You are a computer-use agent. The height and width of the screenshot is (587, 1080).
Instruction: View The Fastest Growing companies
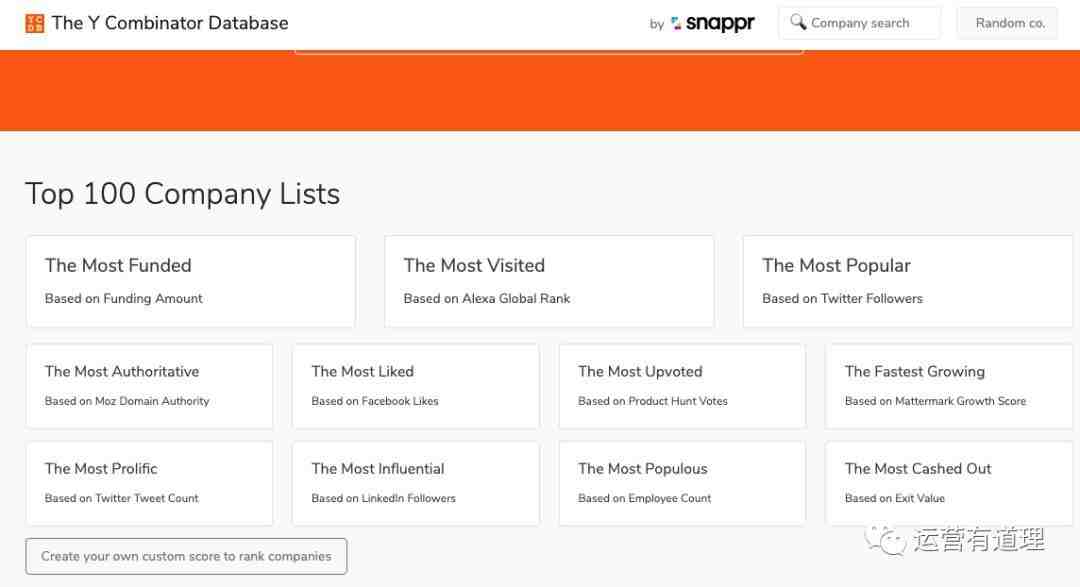point(948,386)
